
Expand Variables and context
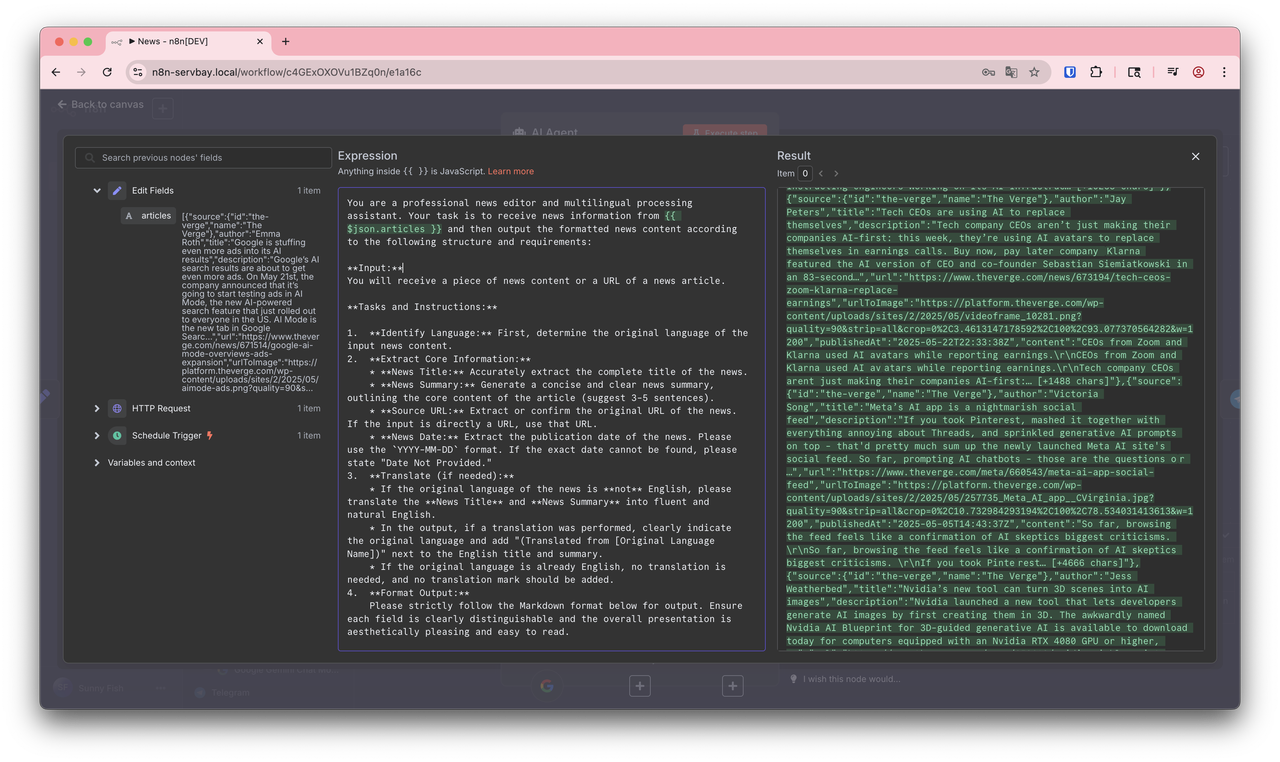coord(97,462)
